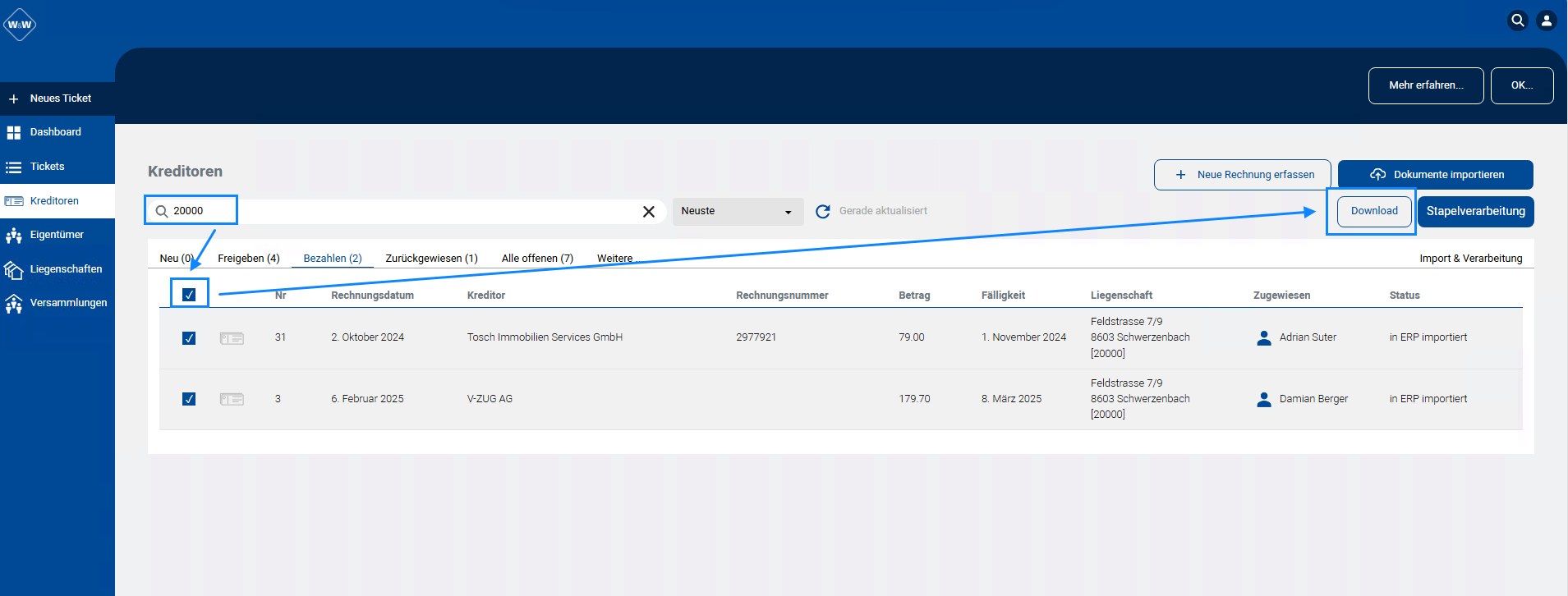Open the Neuste sort dropdown
This screenshot has width=1568, height=596.
click(738, 212)
